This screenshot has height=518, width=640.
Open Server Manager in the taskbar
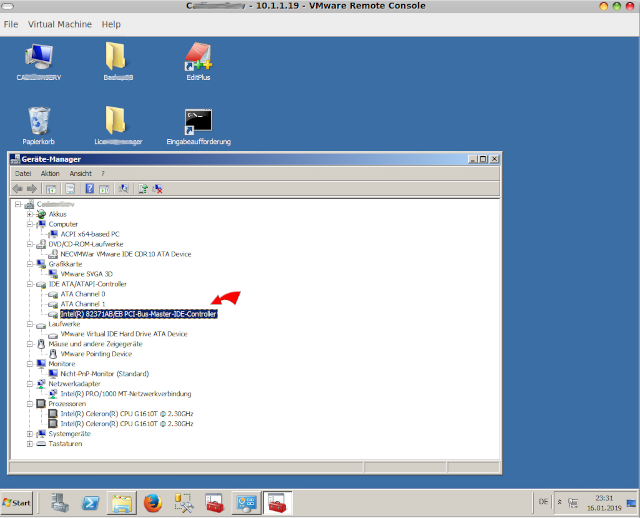[x=60, y=502]
